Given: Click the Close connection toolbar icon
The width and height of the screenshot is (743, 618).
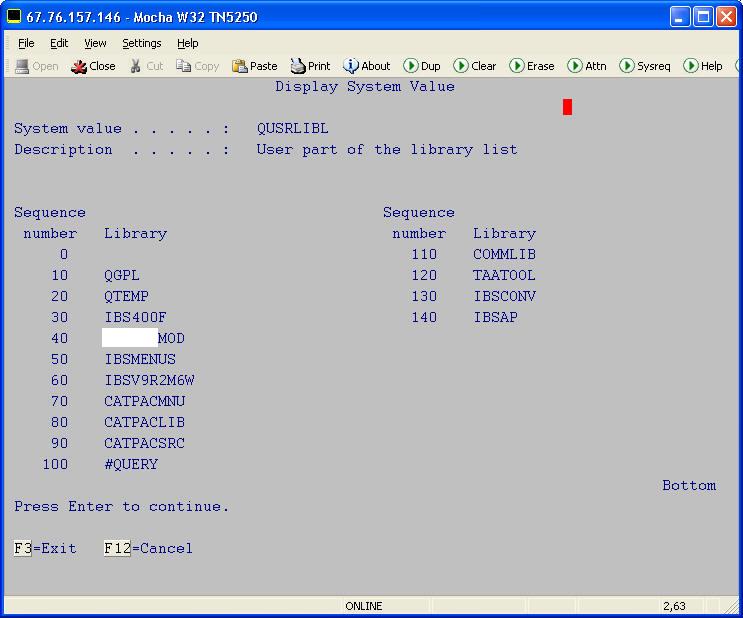Looking at the screenshot, I should point(79,66).
